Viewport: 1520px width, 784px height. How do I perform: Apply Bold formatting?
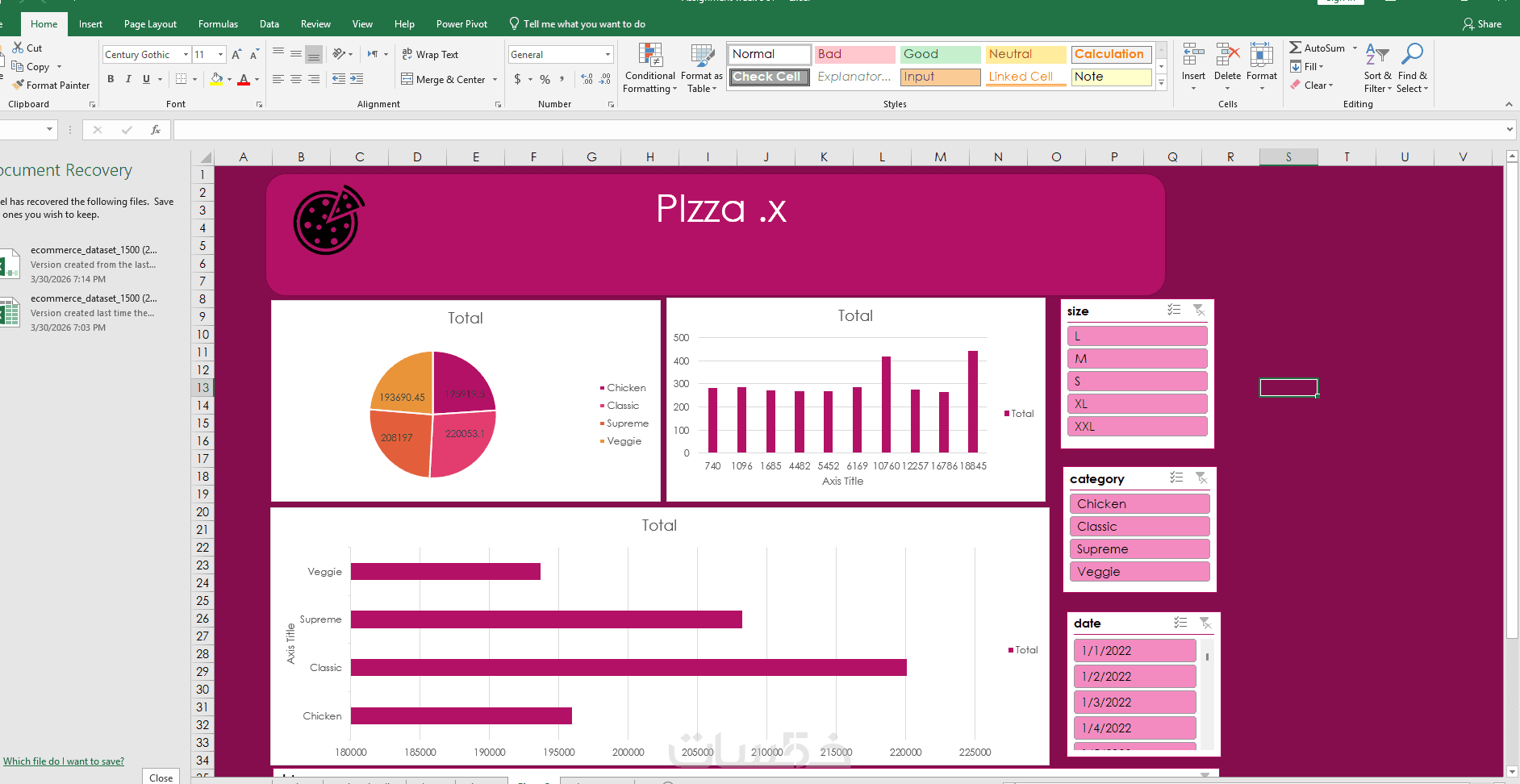tap(111, 79)
